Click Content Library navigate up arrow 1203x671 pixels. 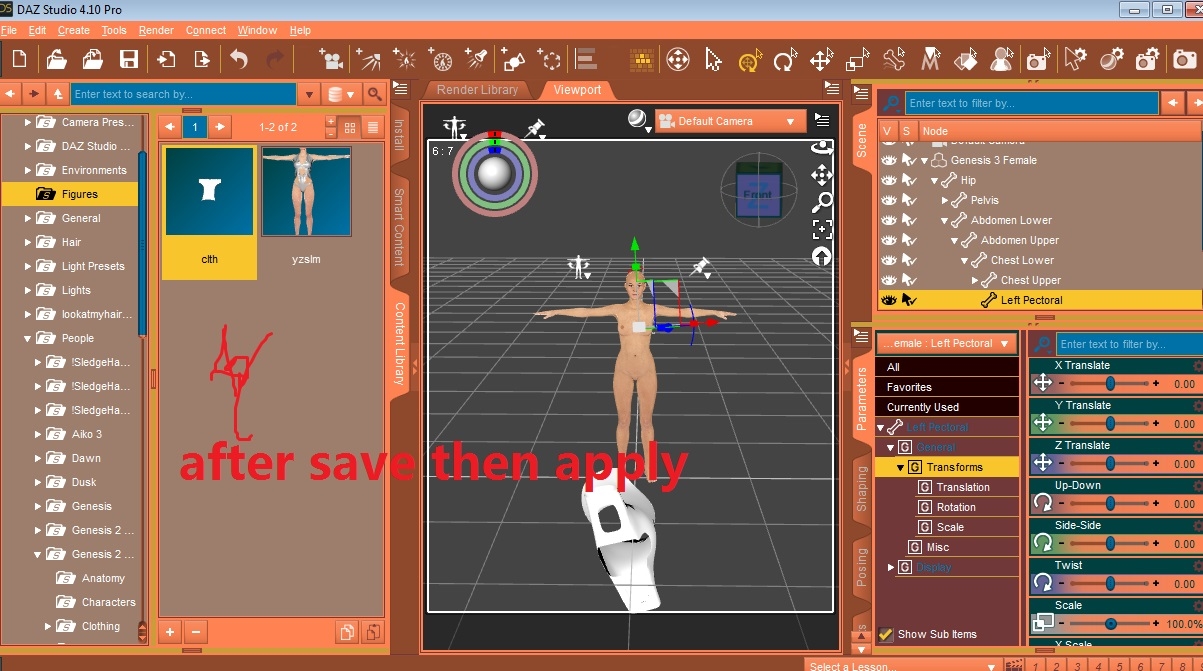tap(58, 94)
